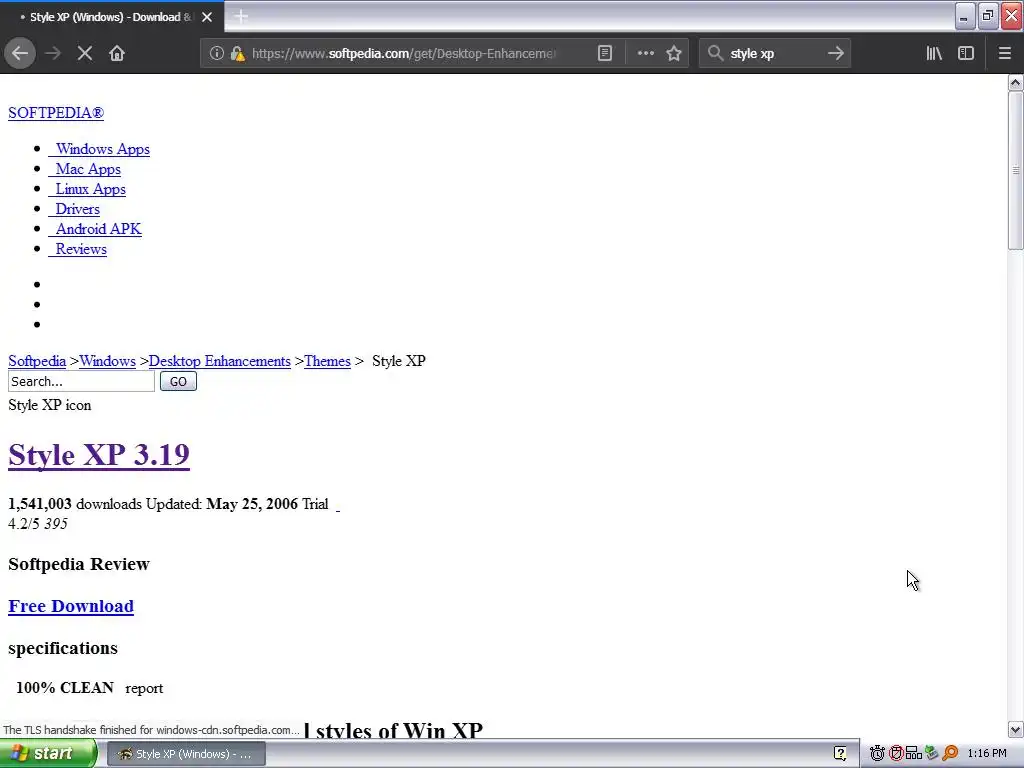Click scrollbar up arrow
This screenshot has width=1024, height=768.
click(1015, 82)
